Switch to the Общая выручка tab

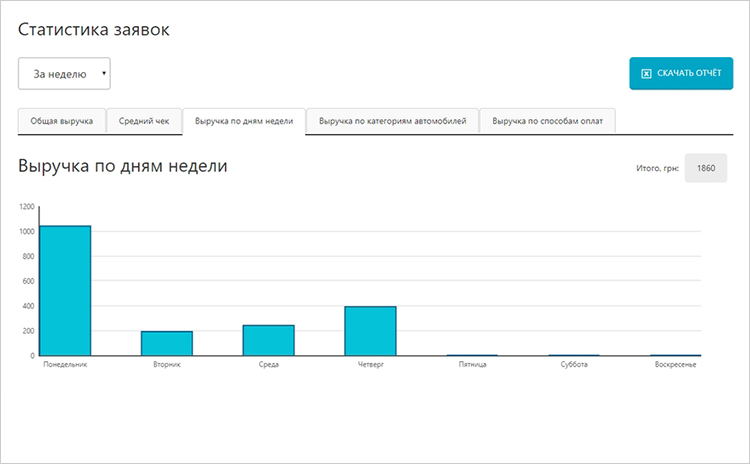point(62,121)
